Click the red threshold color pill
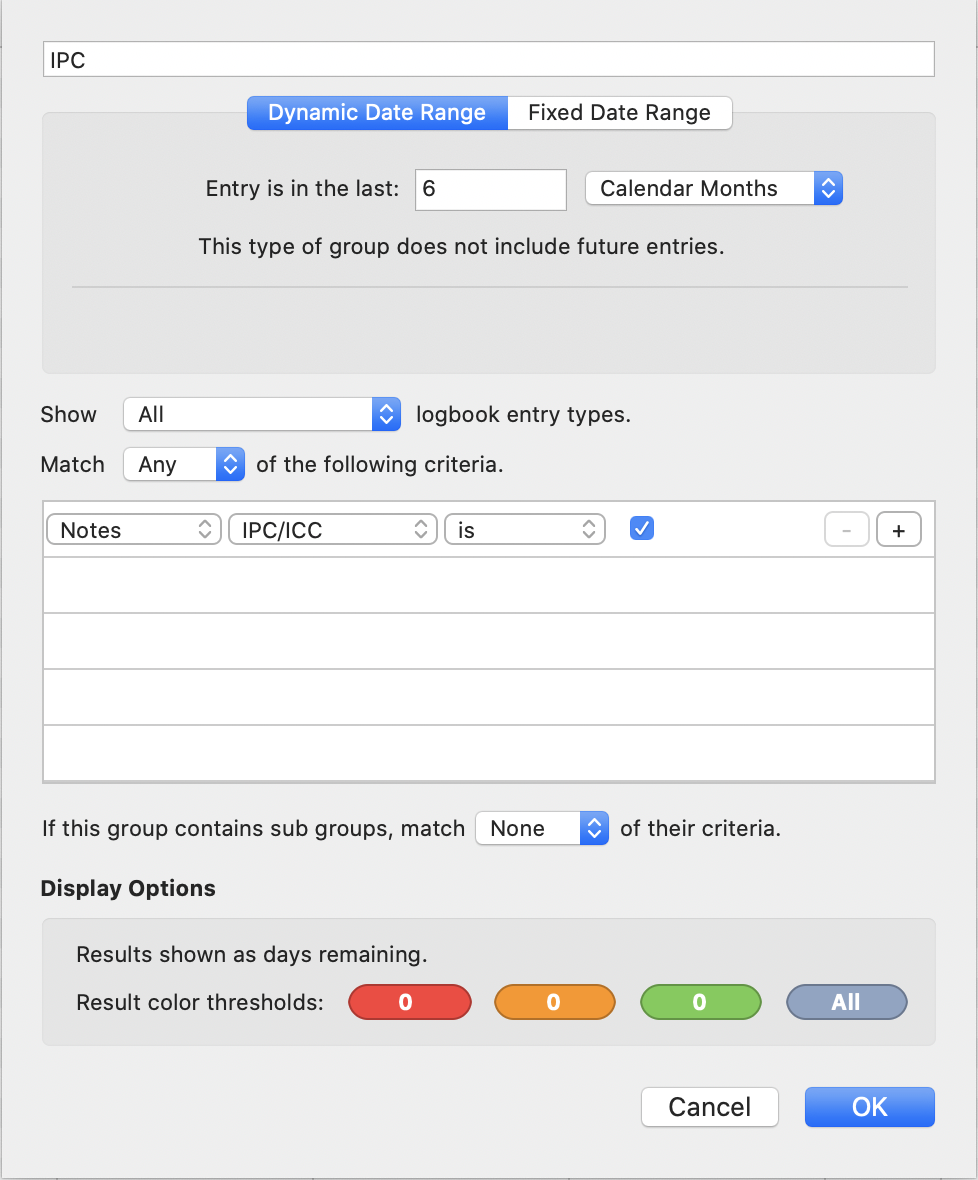 [410, 1002]
